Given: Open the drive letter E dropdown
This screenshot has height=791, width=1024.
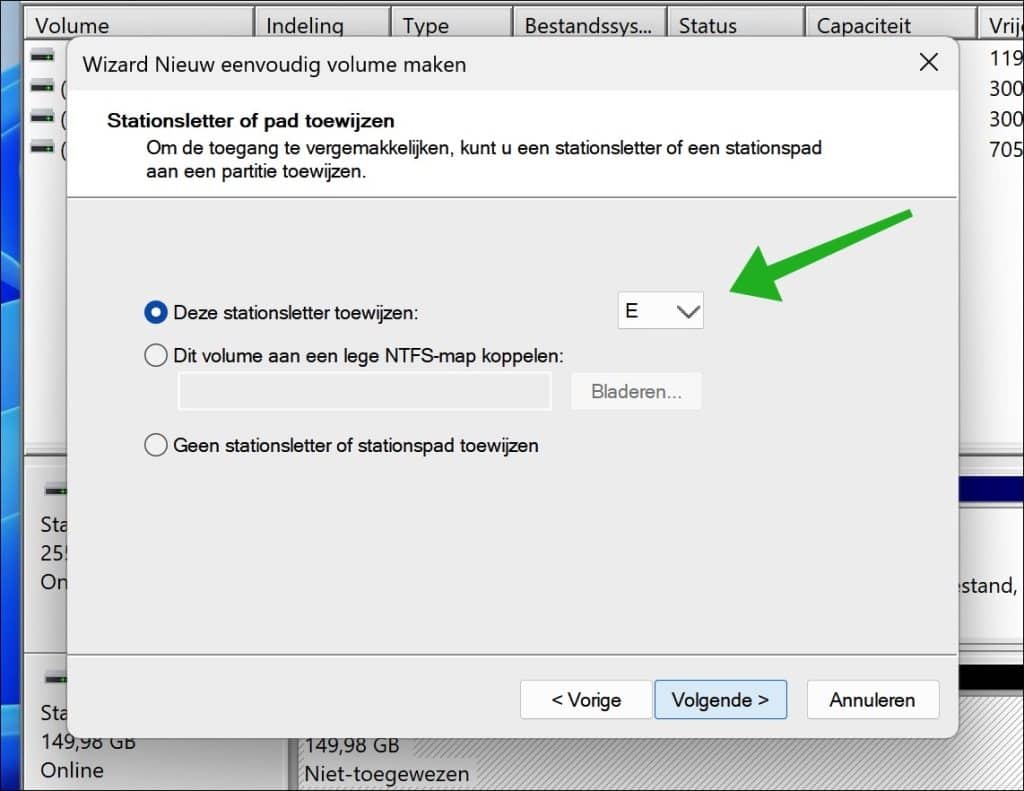Looking at the screenshot, I should [x=661, y=311].
